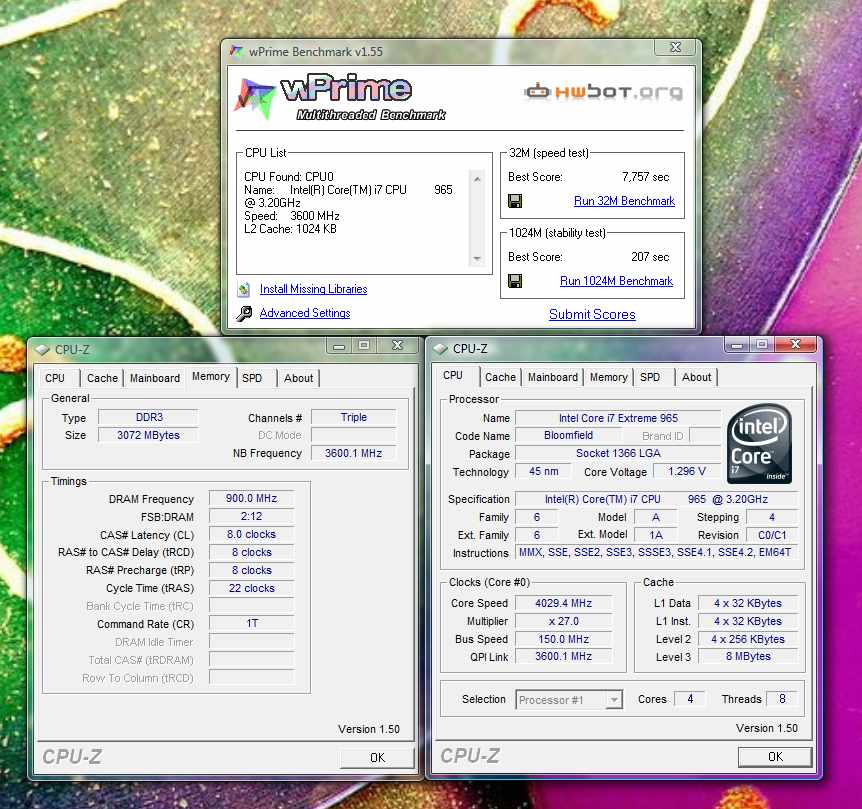Viewport: 862px width, 809px height.
Task: Click the Level 3 cache value 8 MBytes
Action: point(748,657)
